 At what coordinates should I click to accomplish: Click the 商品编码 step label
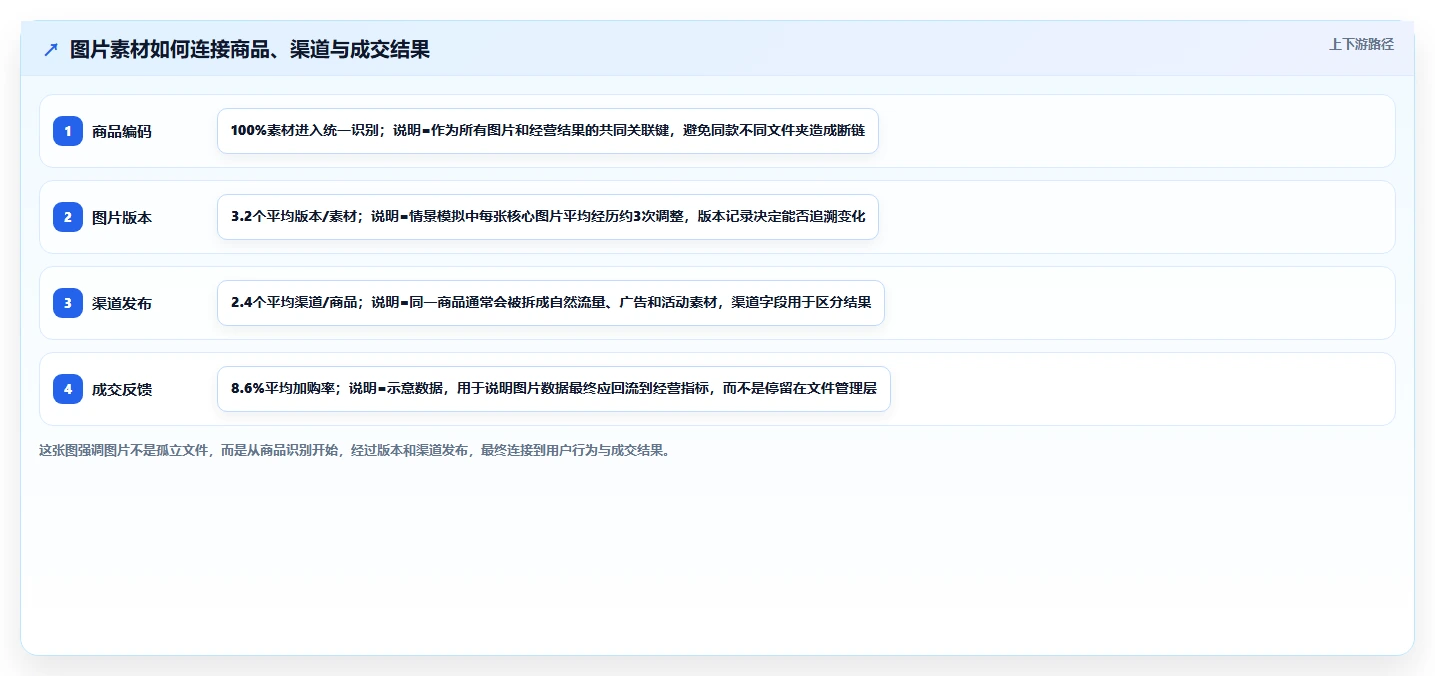click(x=122, y=131)
